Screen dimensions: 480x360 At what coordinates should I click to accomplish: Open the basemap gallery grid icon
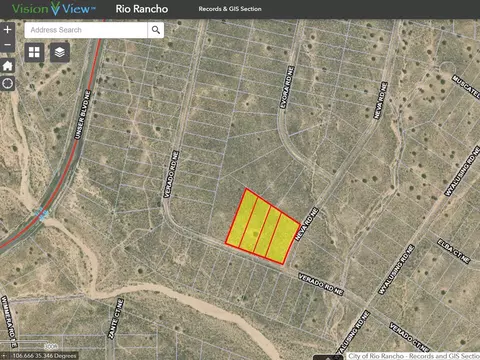[34, 52]
